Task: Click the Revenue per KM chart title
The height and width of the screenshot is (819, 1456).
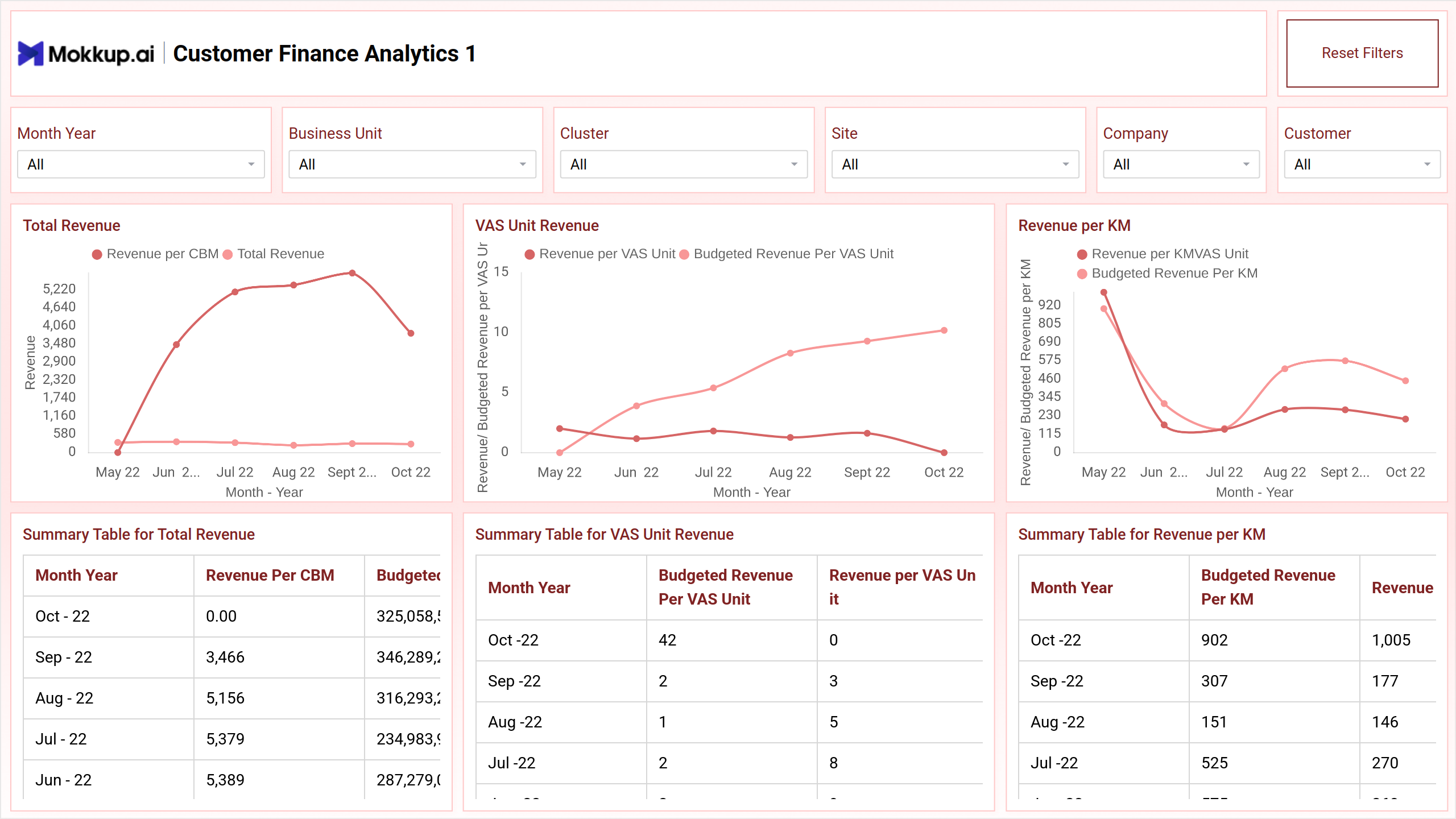Action: pyautogui.click(x=1074, y=226)
